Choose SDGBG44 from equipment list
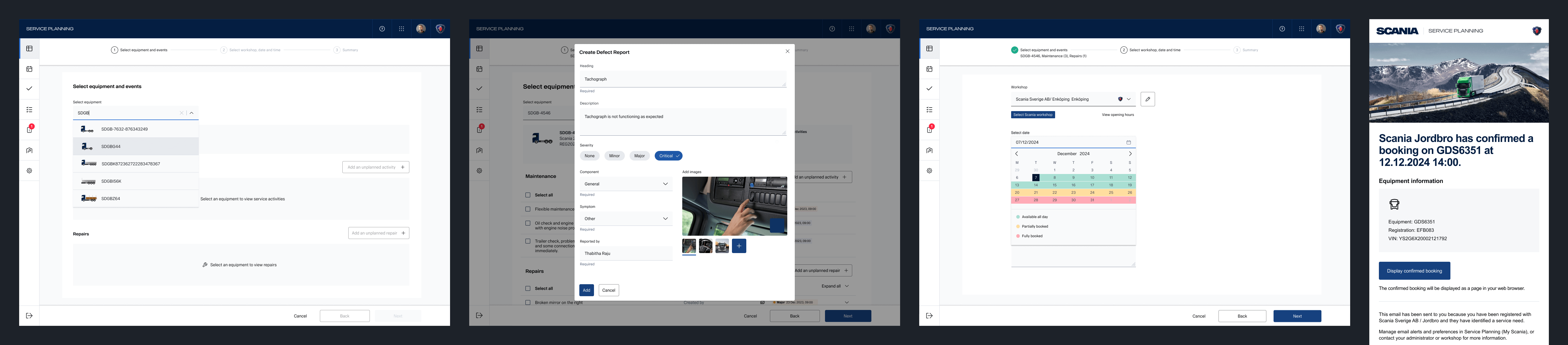Viewport: 1568px width, 345px height. 136,146
